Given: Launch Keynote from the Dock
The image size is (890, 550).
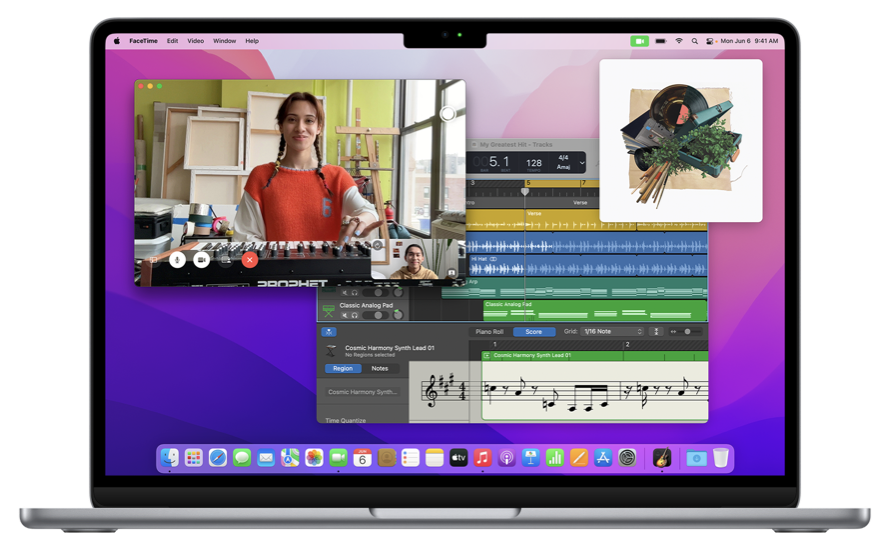Looking at the screenshot, I should tap(531, 457).
